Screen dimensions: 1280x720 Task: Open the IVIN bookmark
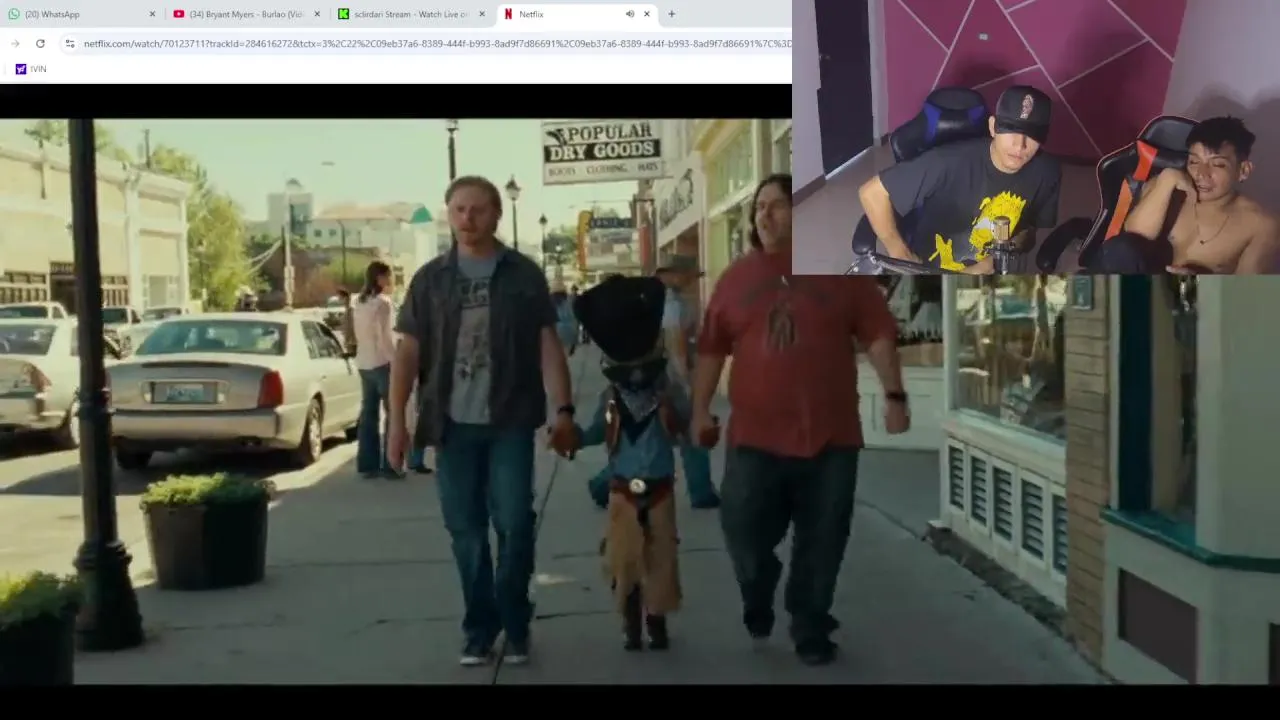pos(31,69)
